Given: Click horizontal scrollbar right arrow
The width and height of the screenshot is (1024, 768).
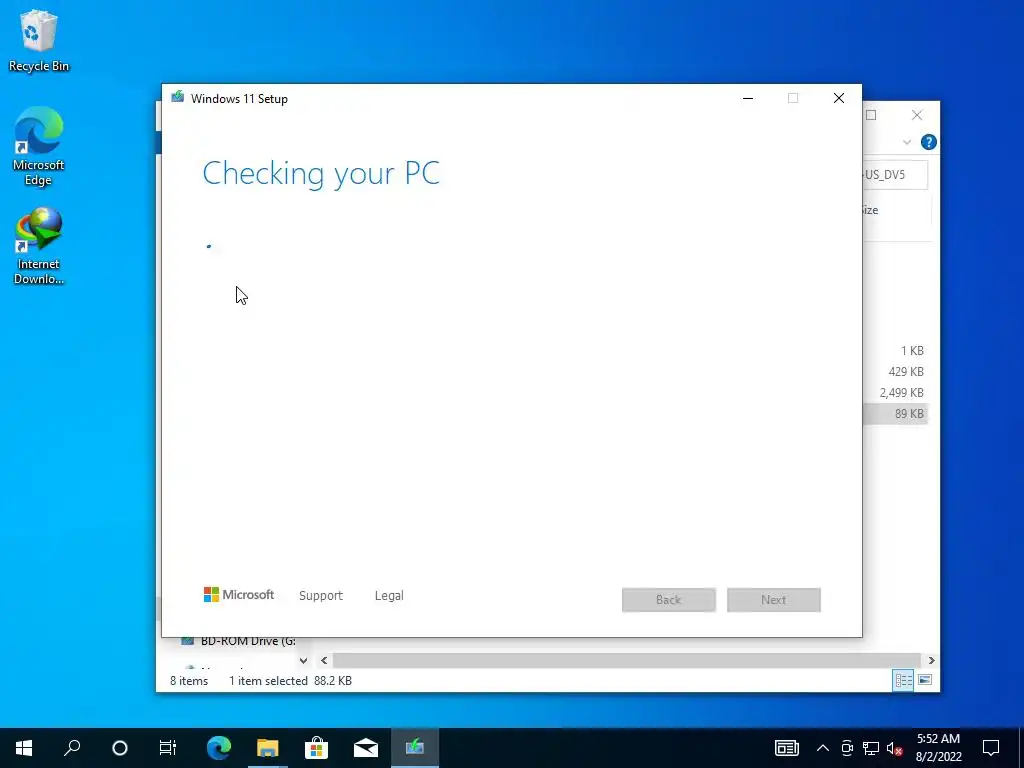Looking at the screenshot, I should pyautogui.click(x=931, y=660).
